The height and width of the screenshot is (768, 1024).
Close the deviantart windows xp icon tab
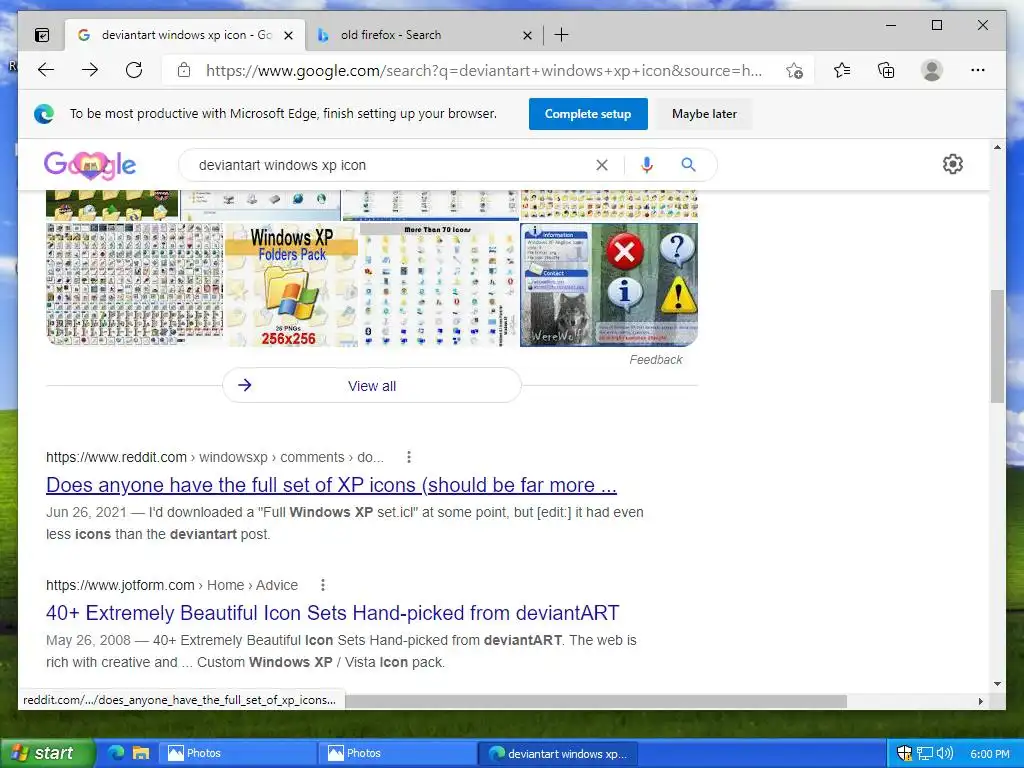click(x=289, y=35)
